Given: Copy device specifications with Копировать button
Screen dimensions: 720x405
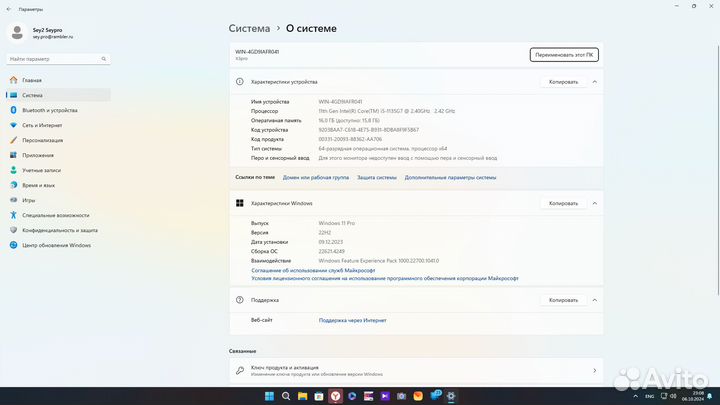Looking at the screenshot, I should [x=563, y=82].
